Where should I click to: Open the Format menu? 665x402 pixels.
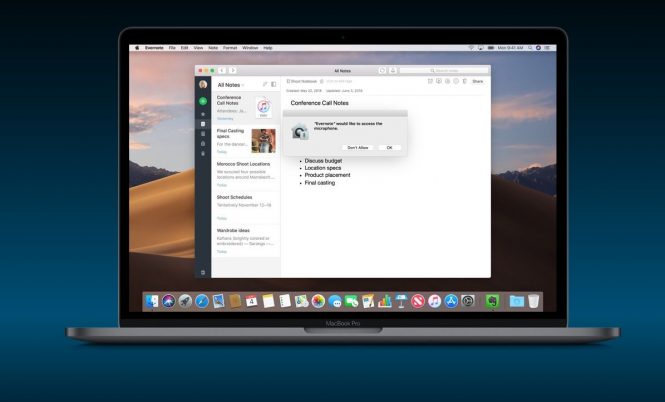coord(230,48)
